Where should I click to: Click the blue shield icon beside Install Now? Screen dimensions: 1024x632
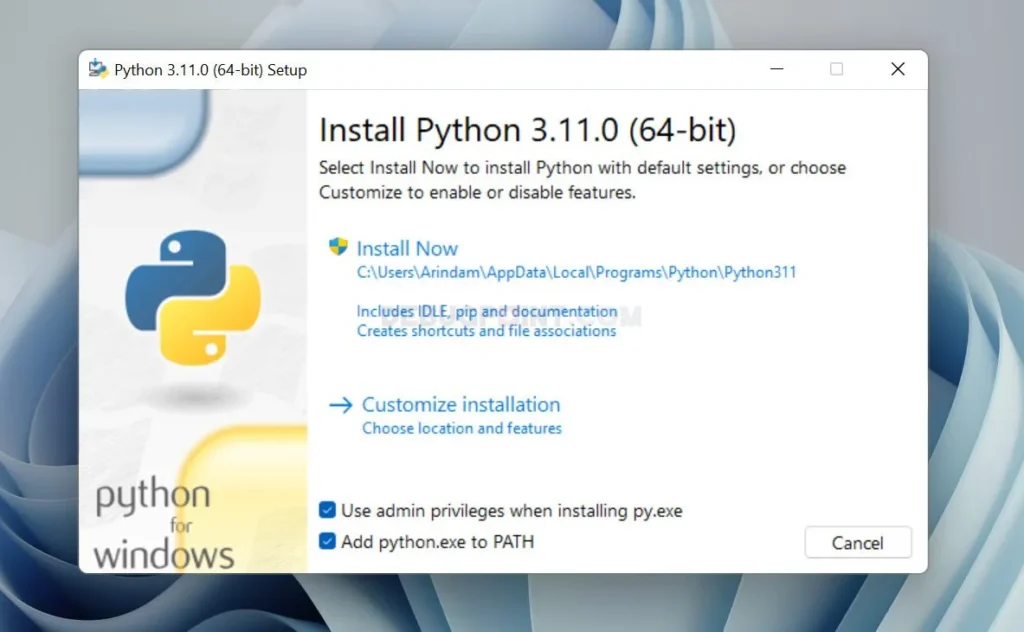click(336, 248)
